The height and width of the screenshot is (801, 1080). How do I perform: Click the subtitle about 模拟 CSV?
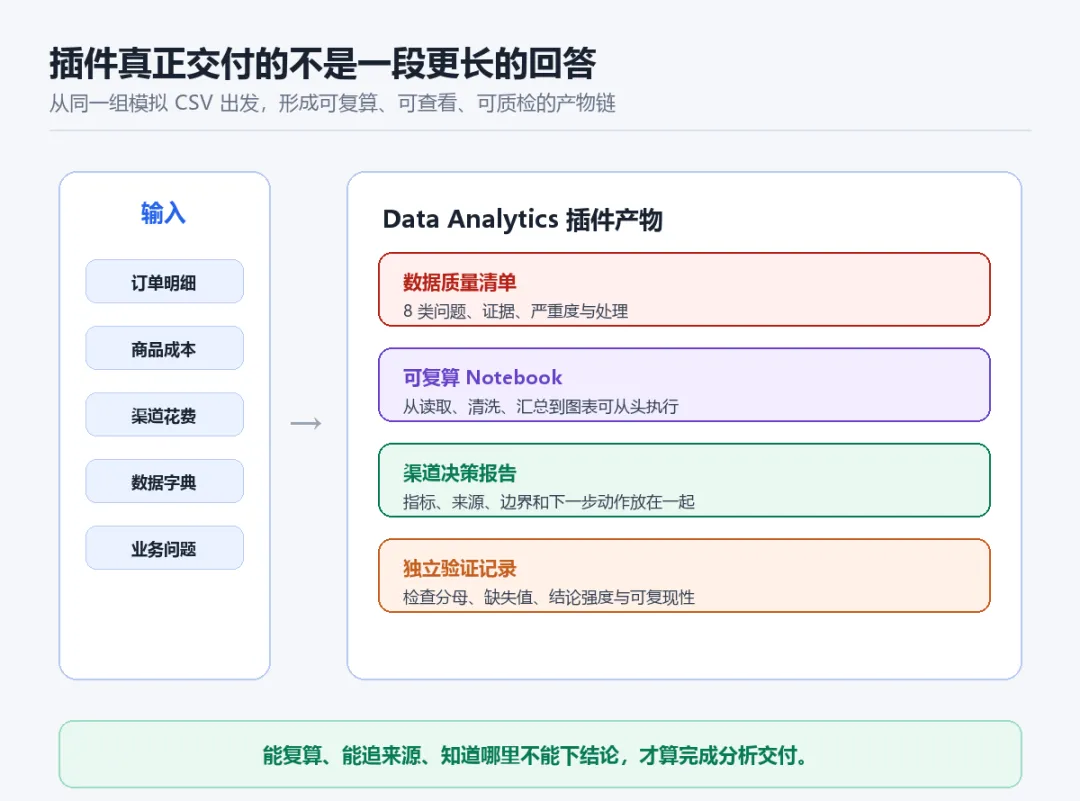tap(332, 103)
